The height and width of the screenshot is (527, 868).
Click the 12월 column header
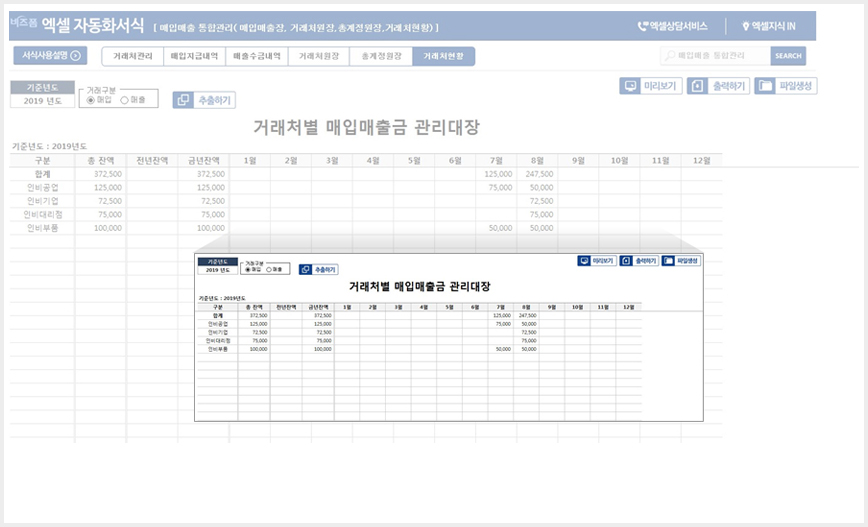point(702,161)
